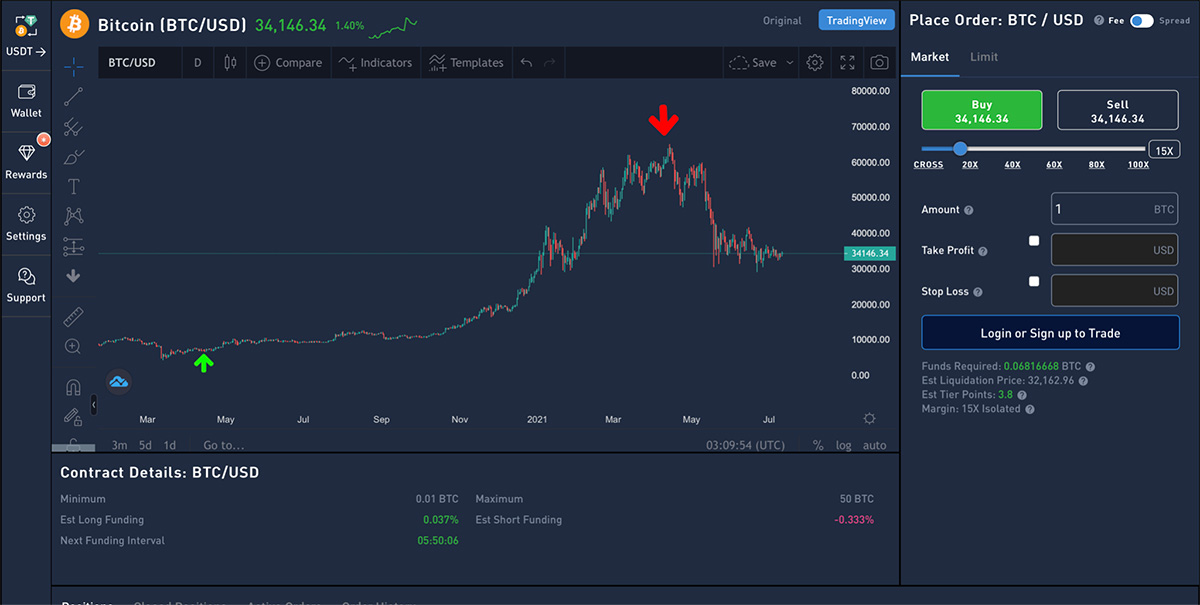Click the help icon next to Take Profit
Screen dimensions: 1200x605
(983, 251)
